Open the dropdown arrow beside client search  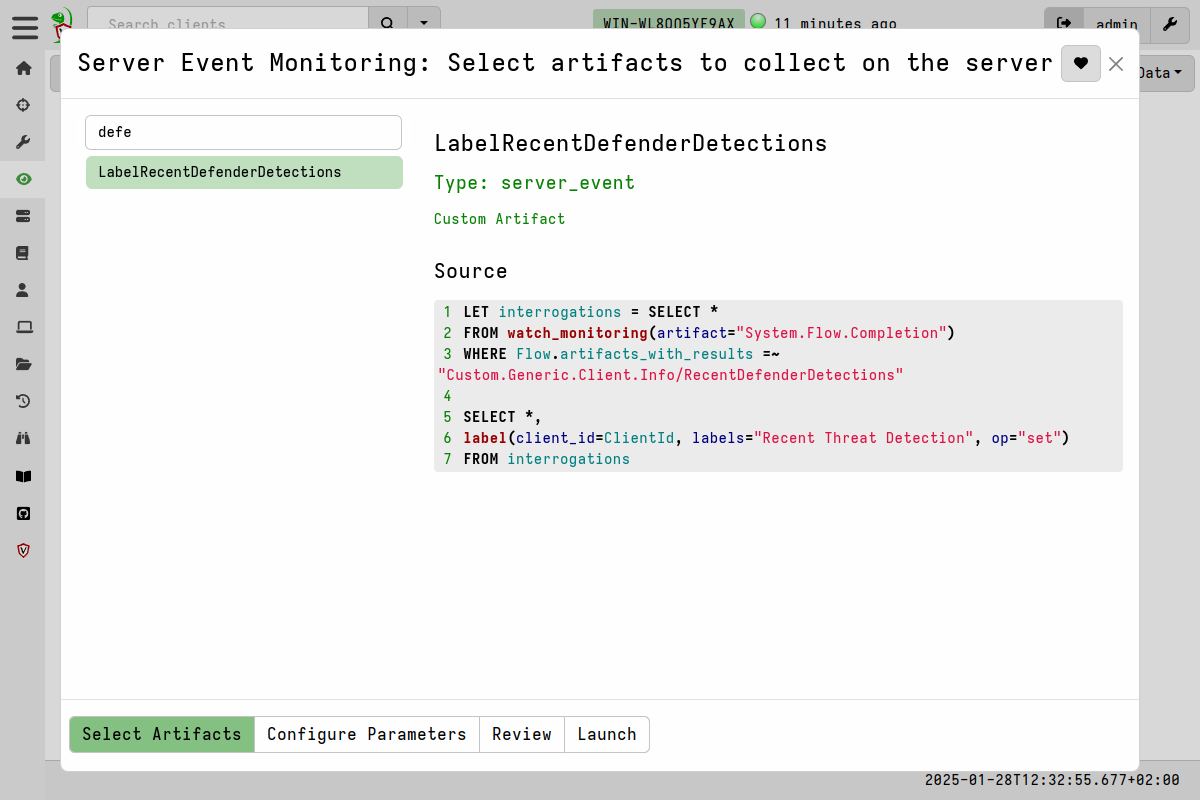424,21
